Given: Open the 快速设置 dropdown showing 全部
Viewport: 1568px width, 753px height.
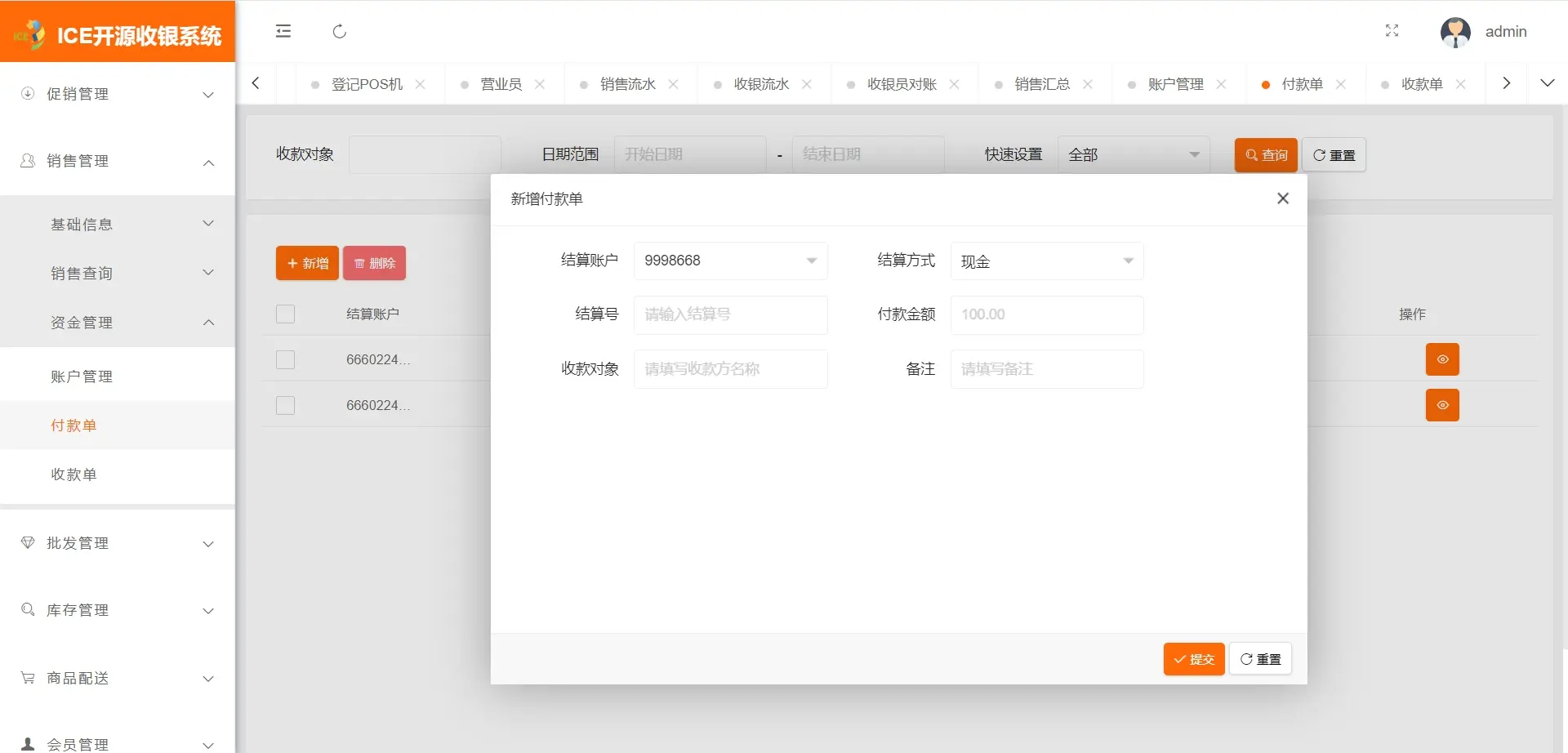Looking at the screenshot, I should [x=1134, y=154].
